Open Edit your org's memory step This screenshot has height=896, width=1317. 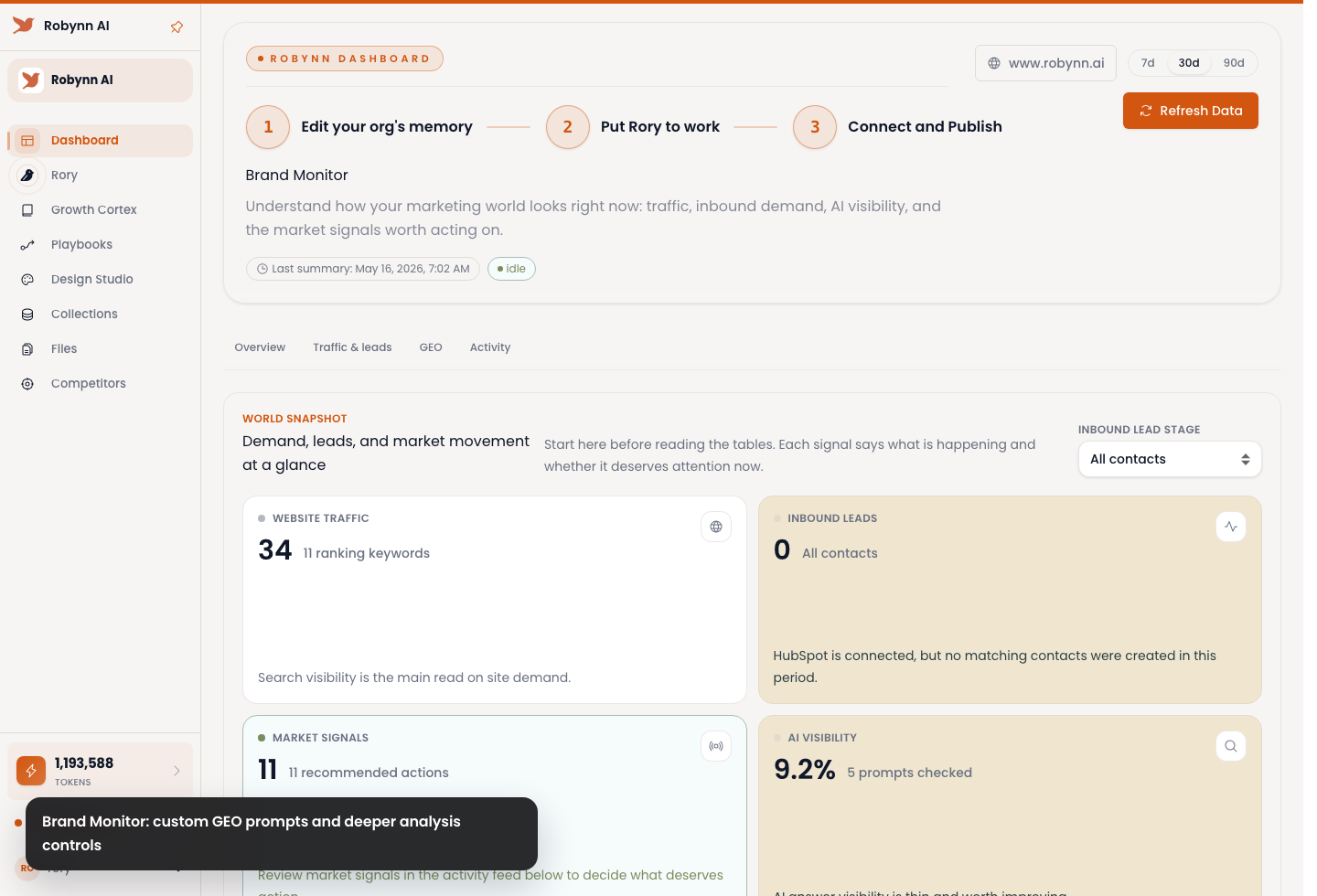387,127
